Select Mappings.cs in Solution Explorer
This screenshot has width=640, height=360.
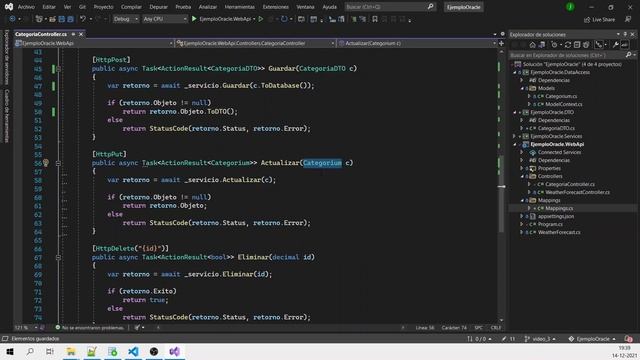[559, 208]
